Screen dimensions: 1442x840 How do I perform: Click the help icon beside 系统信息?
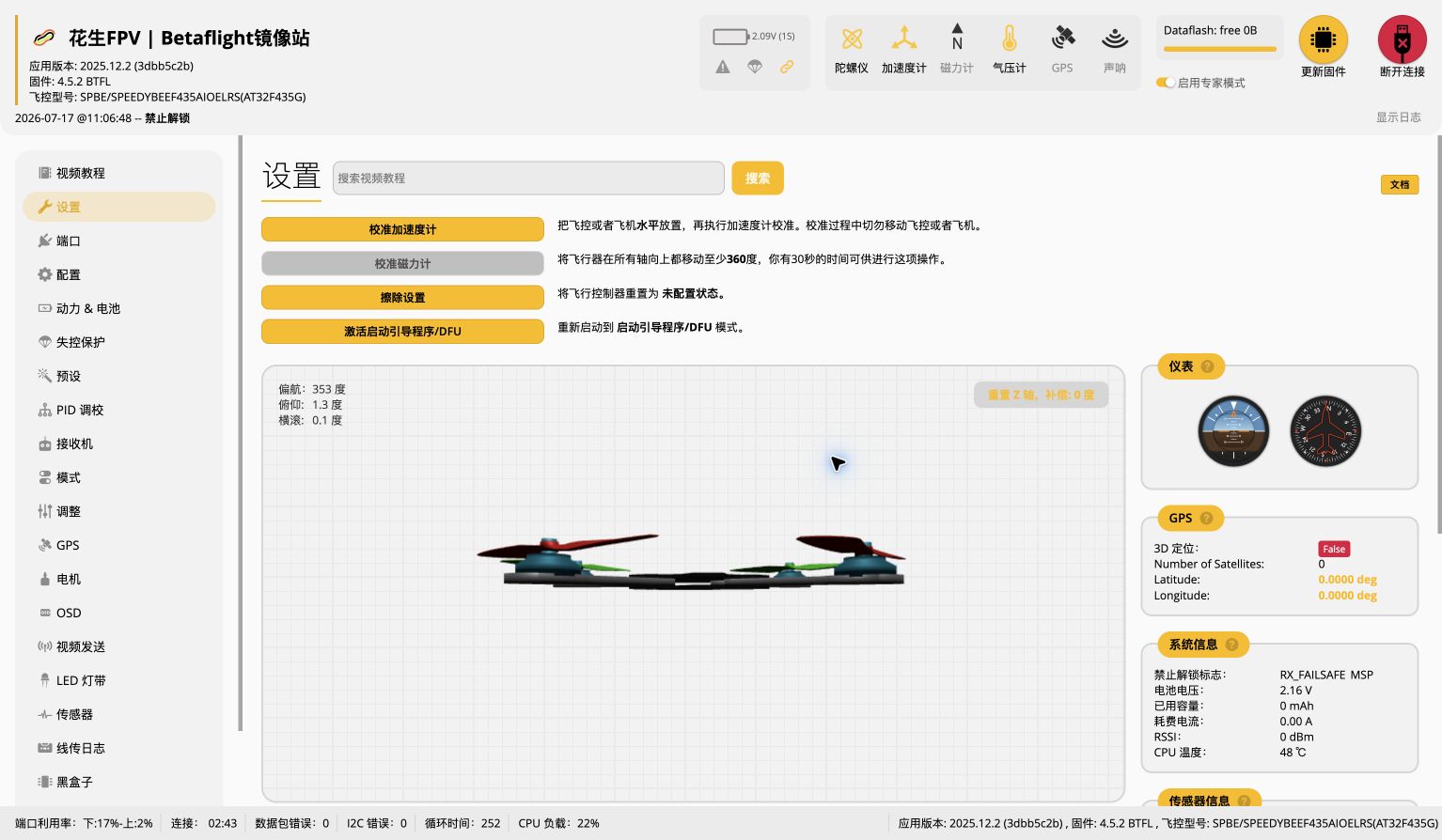tap(1231, 645)
